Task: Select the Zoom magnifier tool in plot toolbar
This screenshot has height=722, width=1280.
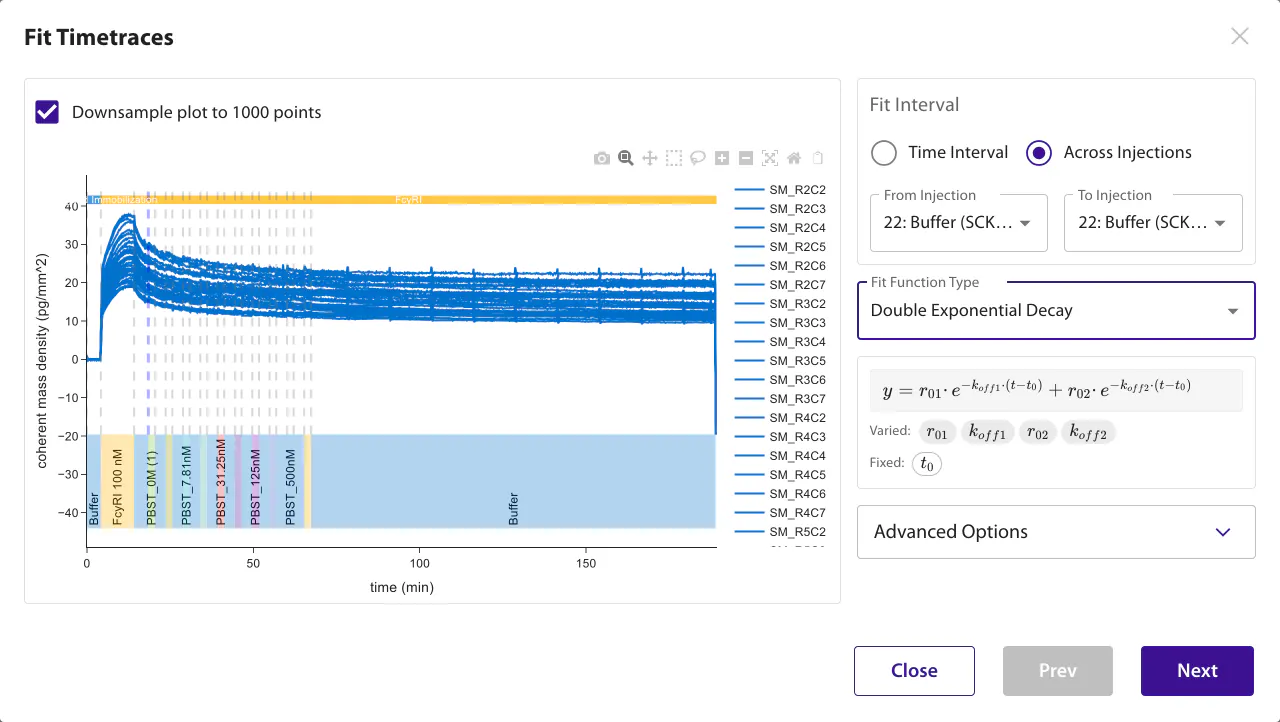Action: [625, 158]
